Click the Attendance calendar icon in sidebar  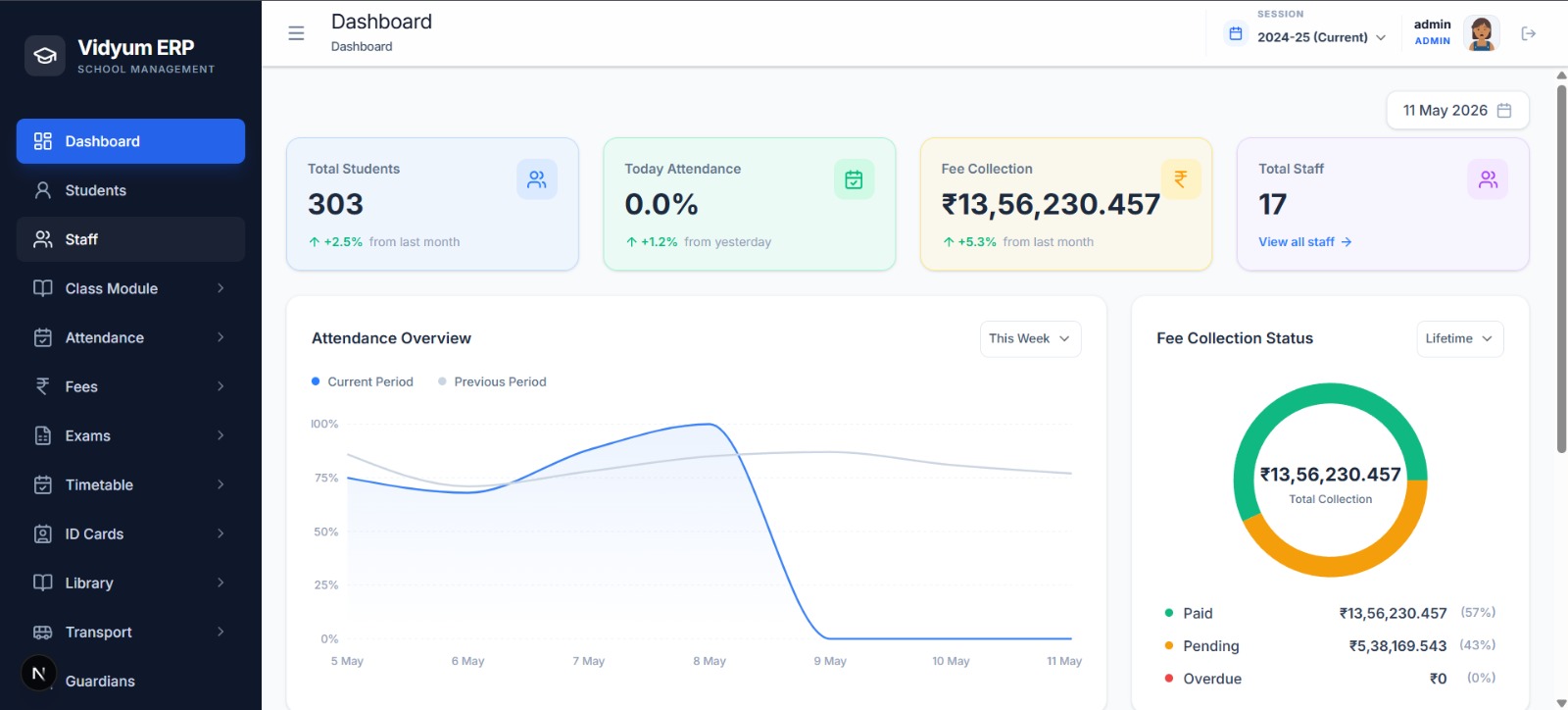[x=43, y=337]
